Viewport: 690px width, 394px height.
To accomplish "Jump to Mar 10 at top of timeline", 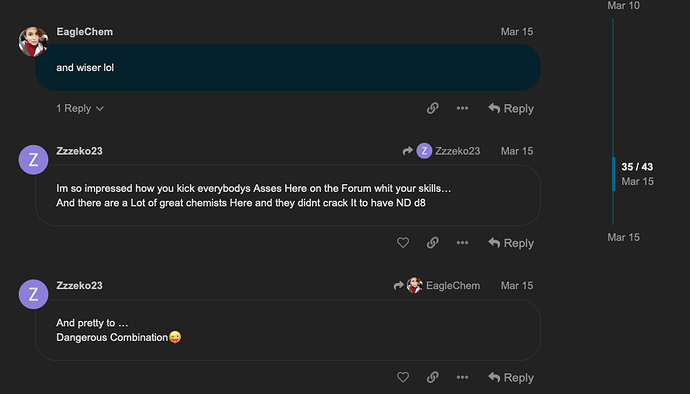I will click(624, 5).
